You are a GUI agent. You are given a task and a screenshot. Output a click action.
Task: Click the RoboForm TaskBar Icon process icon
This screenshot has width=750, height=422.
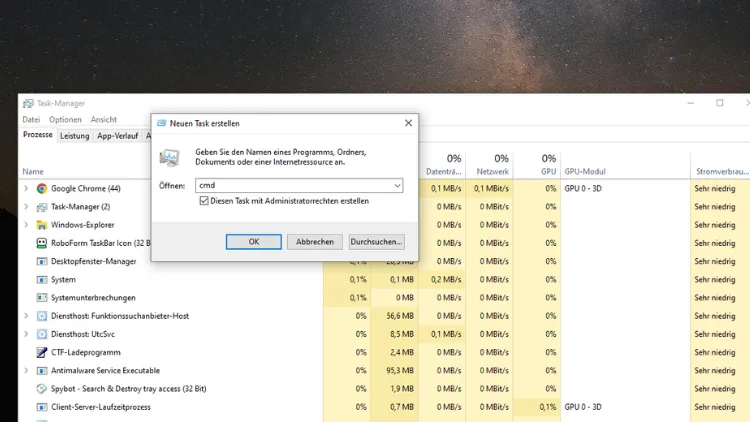click(x=42, y=243)
